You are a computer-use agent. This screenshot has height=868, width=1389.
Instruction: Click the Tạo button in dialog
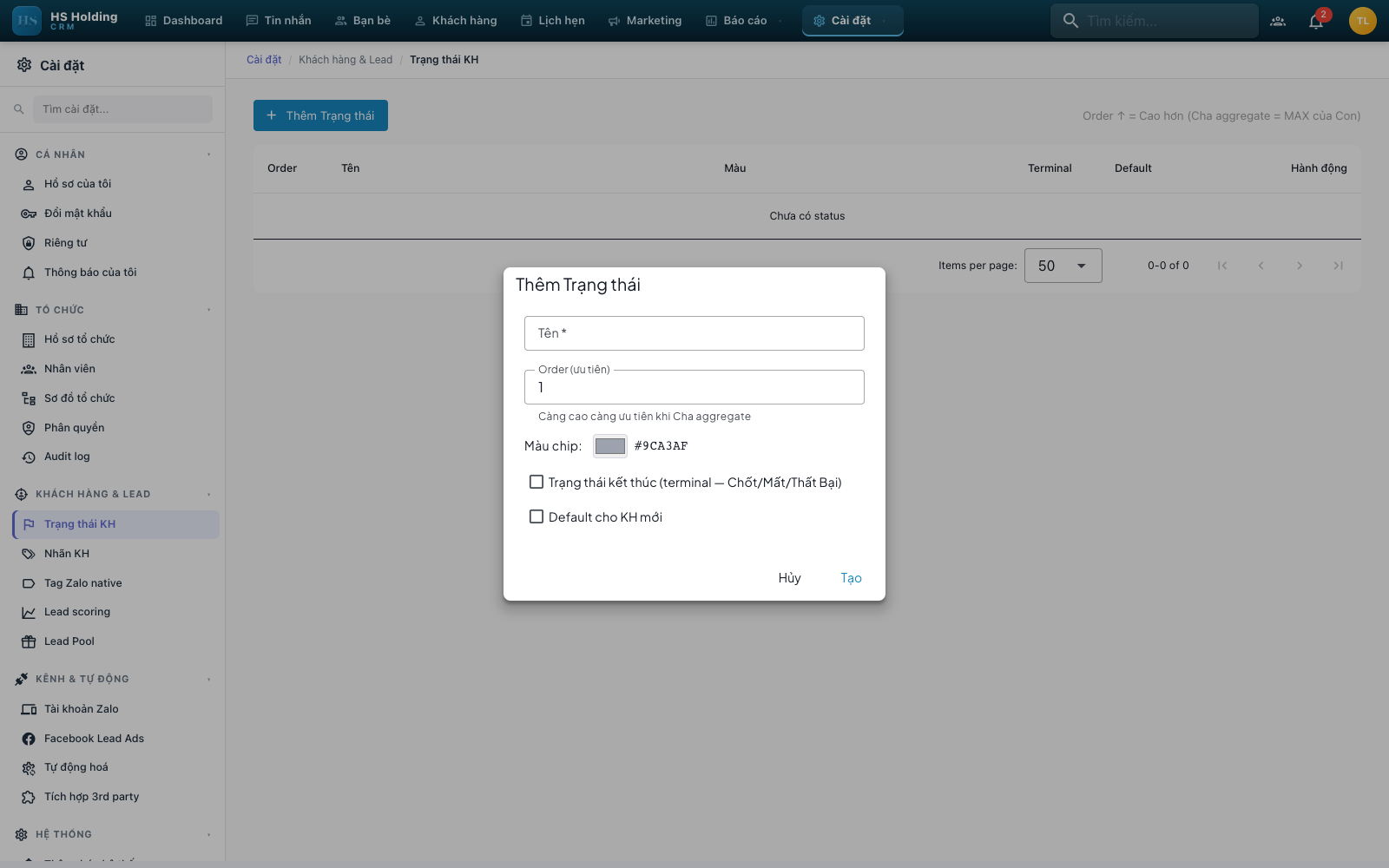click(851, 578)
